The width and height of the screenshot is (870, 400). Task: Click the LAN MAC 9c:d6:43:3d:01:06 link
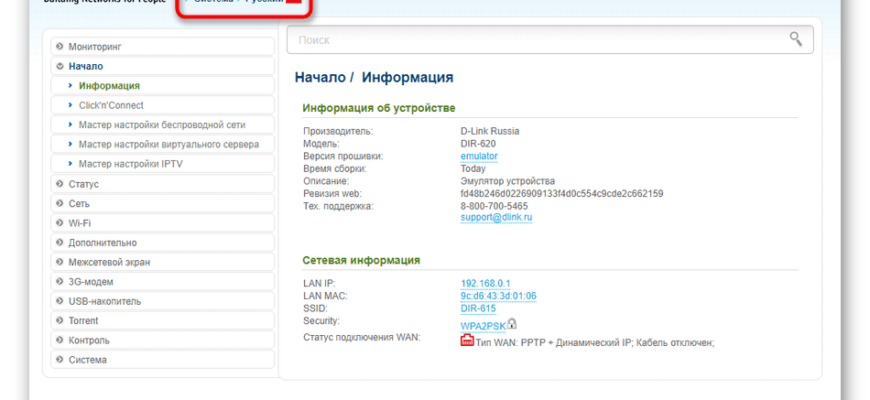click(498, 296)
